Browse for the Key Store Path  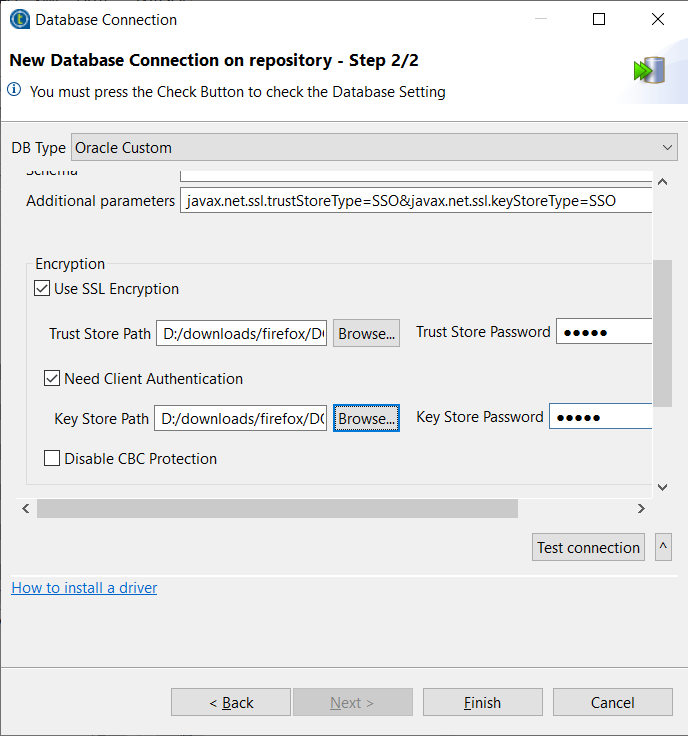coord(366,418)
